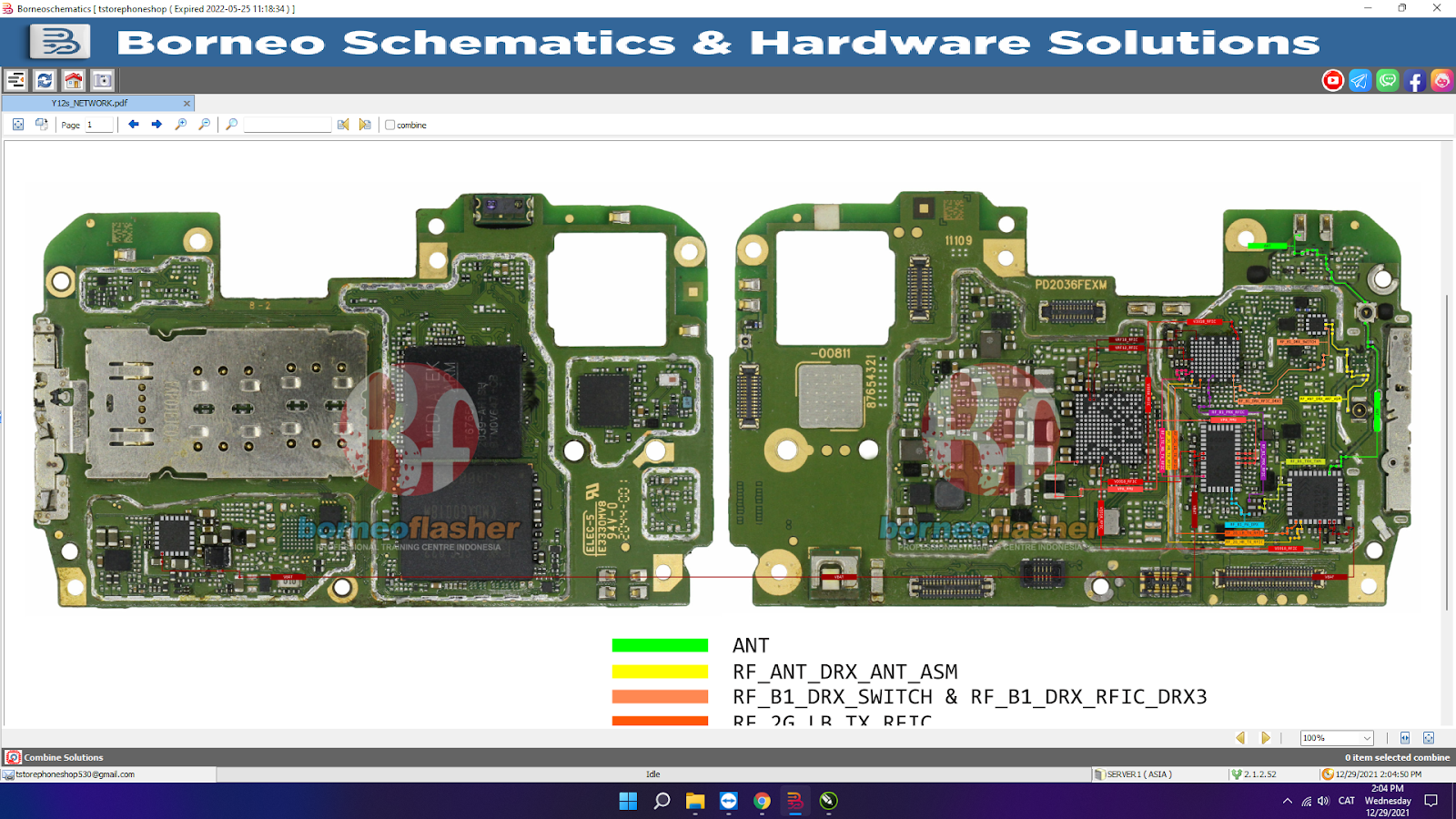The image size is (1456, 819).
Task: Click the ANT legend label
Action: [751, 645]
